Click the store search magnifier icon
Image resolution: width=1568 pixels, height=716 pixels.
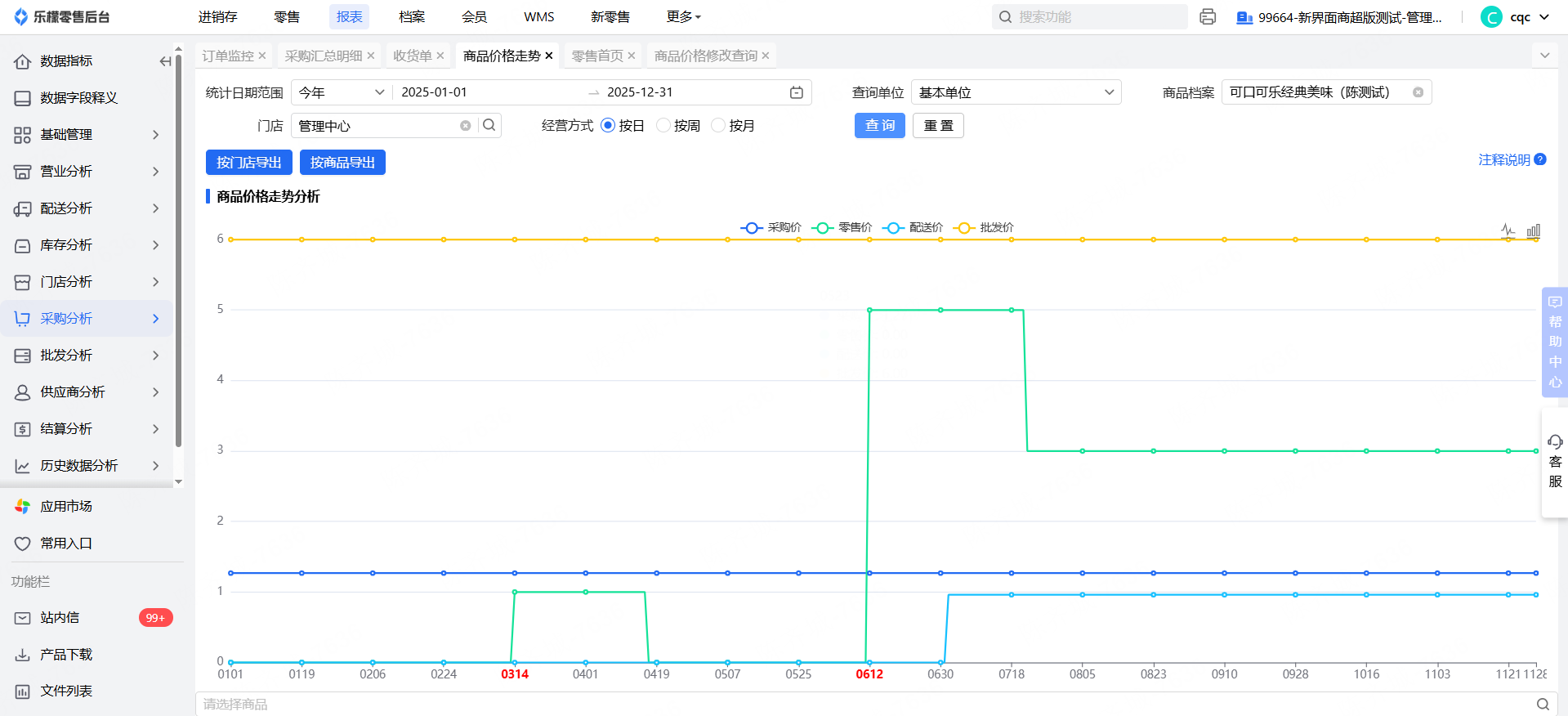[x=489, y=125]
